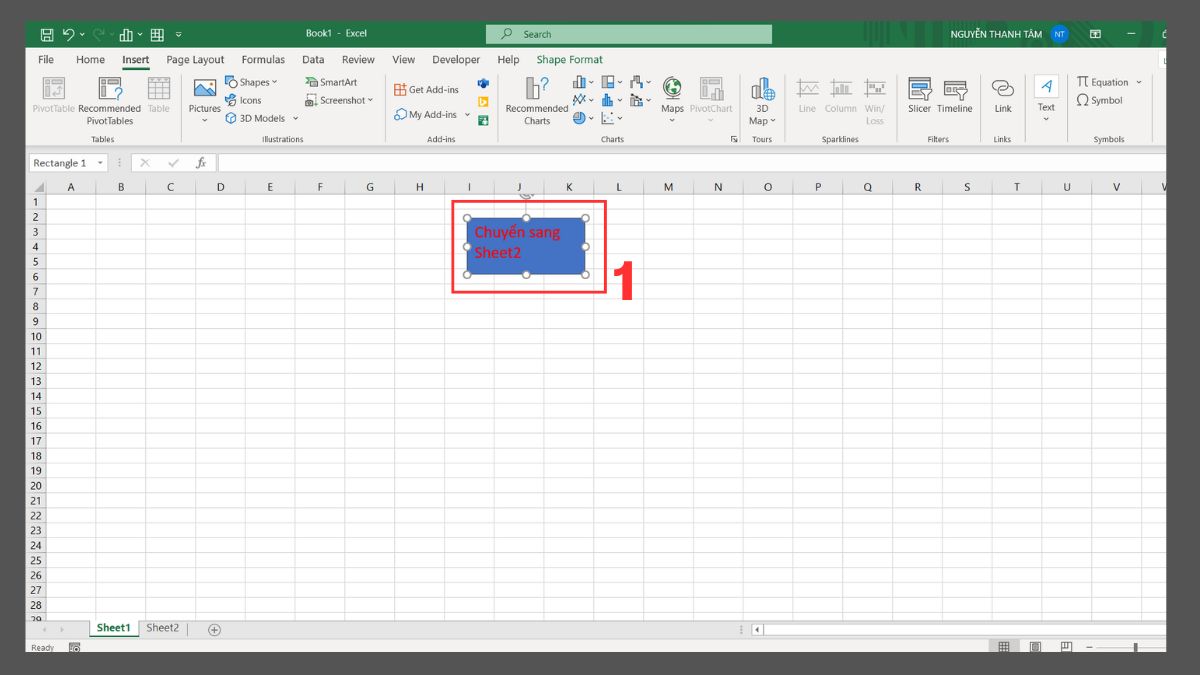
Task: Insert a Timeline filter
Action: [953, 98]
